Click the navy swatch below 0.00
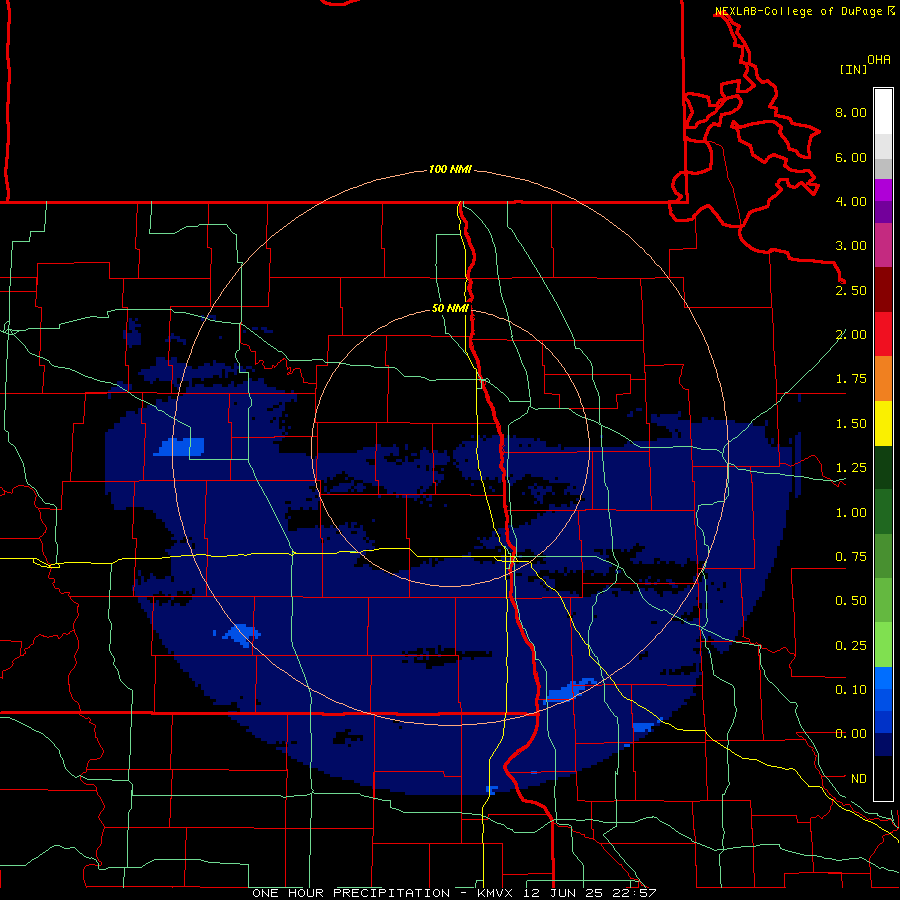 [x=883, y=745]
